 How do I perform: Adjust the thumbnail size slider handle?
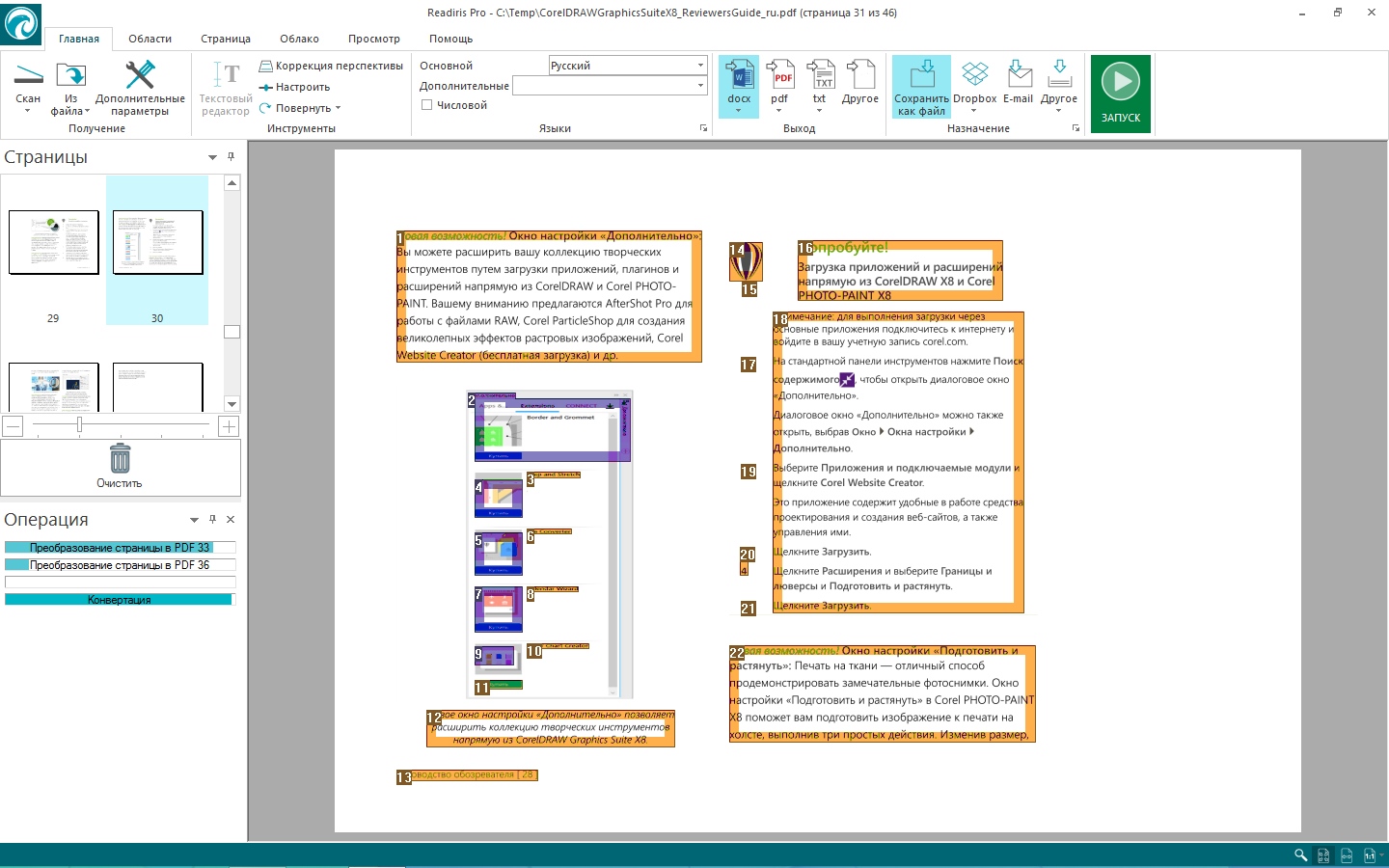point(80,425)
